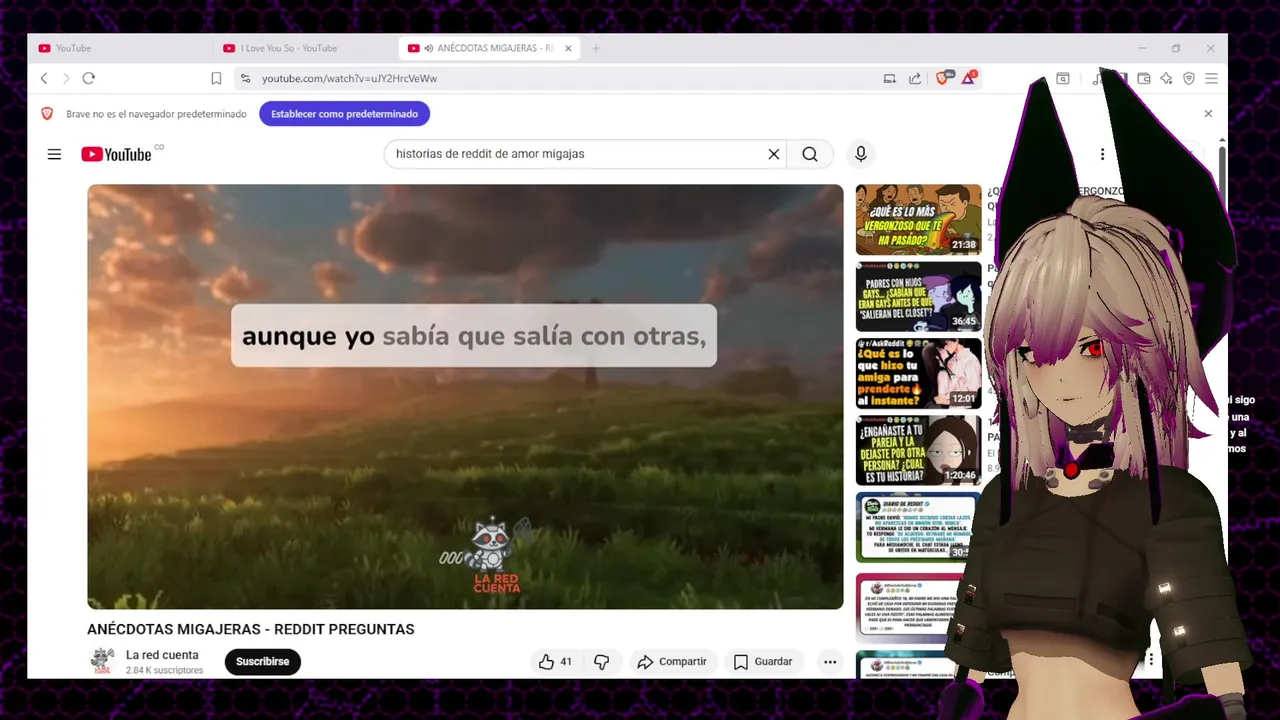
Task: Open more actions ellipsis under video
Action: [x=830, y=661]
